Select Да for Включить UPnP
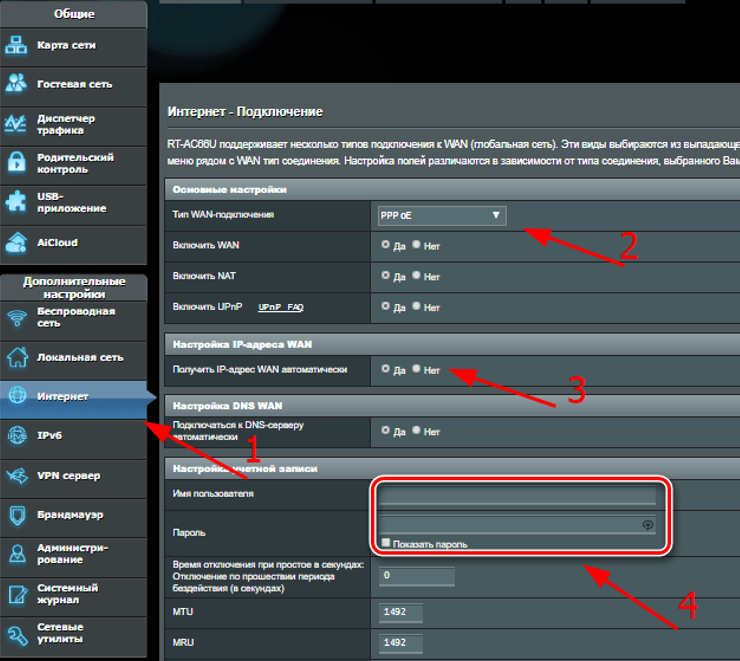 click(386, 306)
